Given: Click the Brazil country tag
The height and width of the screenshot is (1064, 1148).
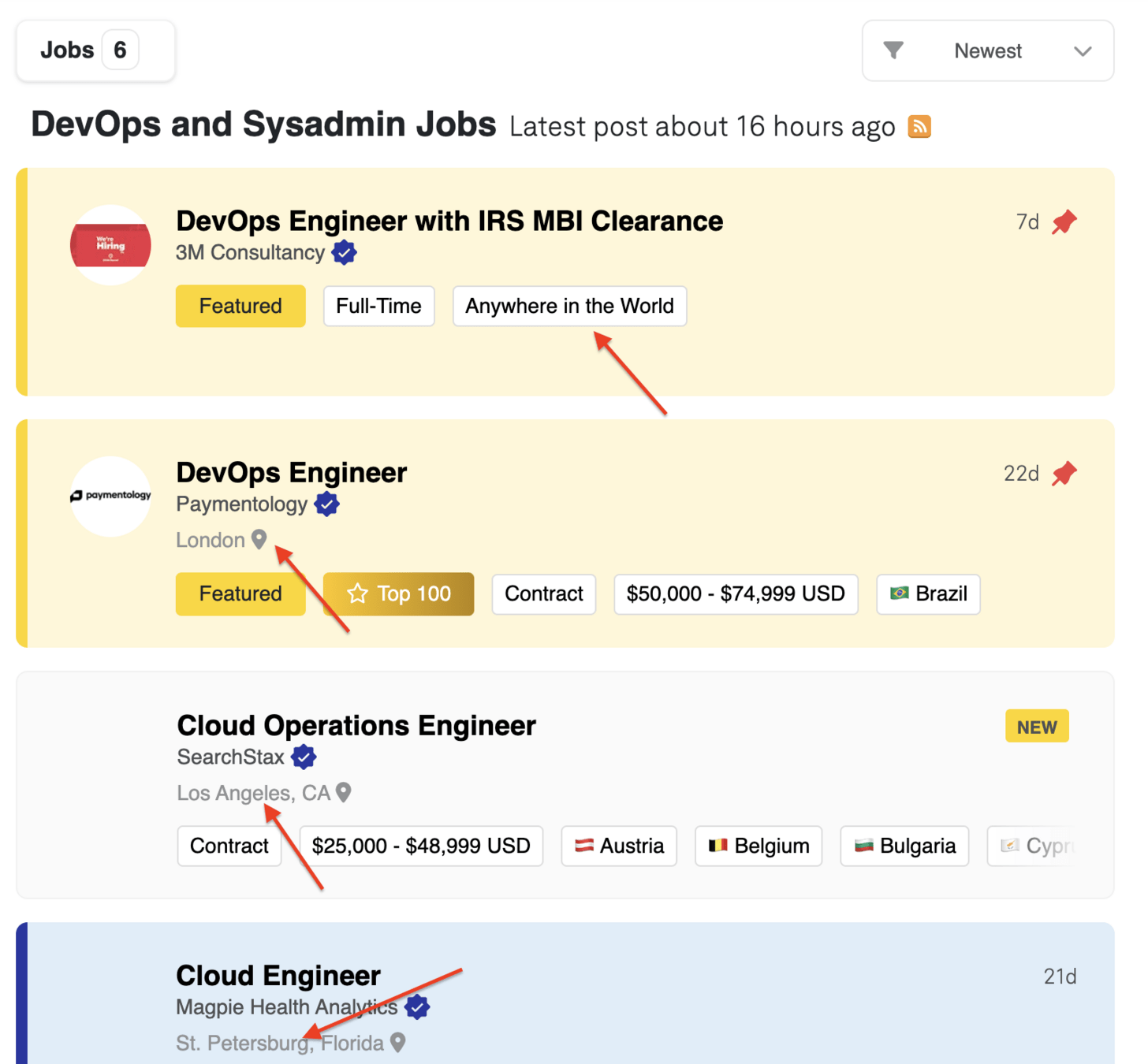Looking at the screenshot, I should [928, 593].
